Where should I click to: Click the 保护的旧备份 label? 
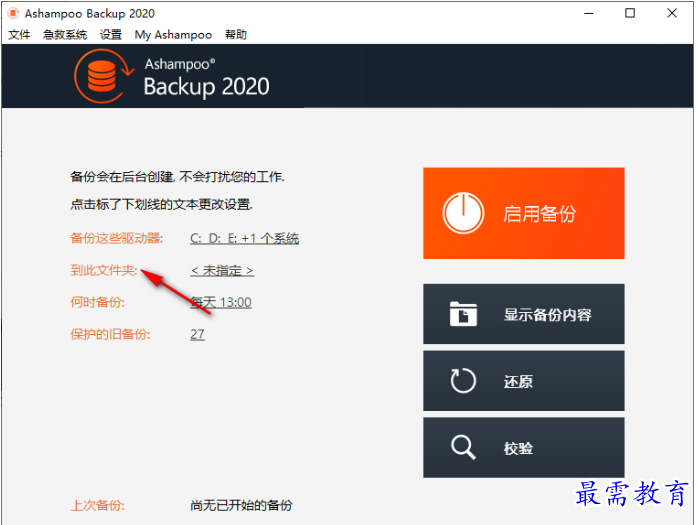pyautogui.click(x=110, y=334)
